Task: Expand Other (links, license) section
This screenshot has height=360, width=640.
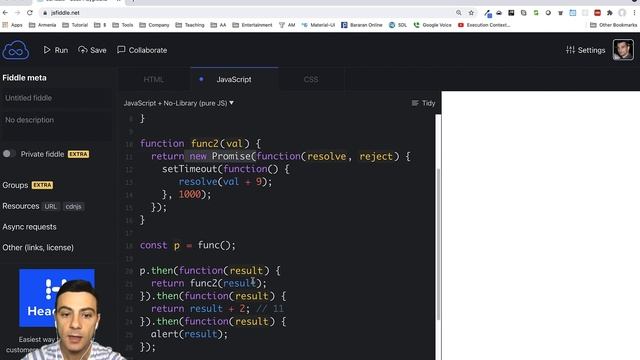Action: pos(38,248)
